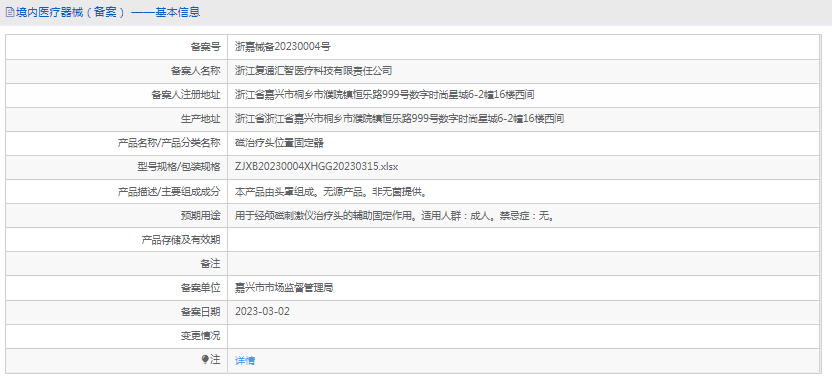Click the 备案人名称 label
This screenshot has width=832, height=379.
(x=195, y=71)
